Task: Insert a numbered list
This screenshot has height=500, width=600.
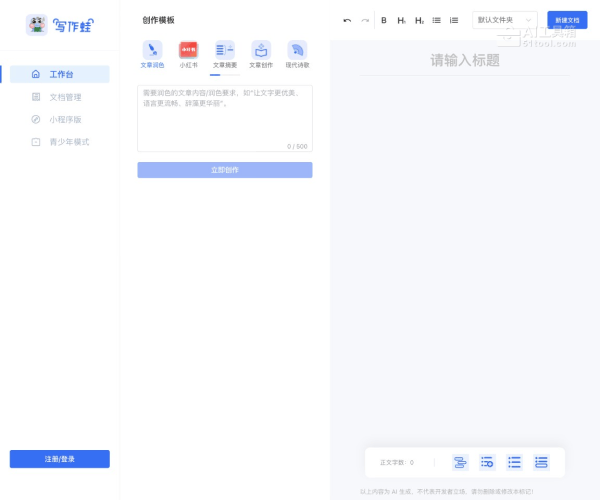Action: click(x=454, y=20)
